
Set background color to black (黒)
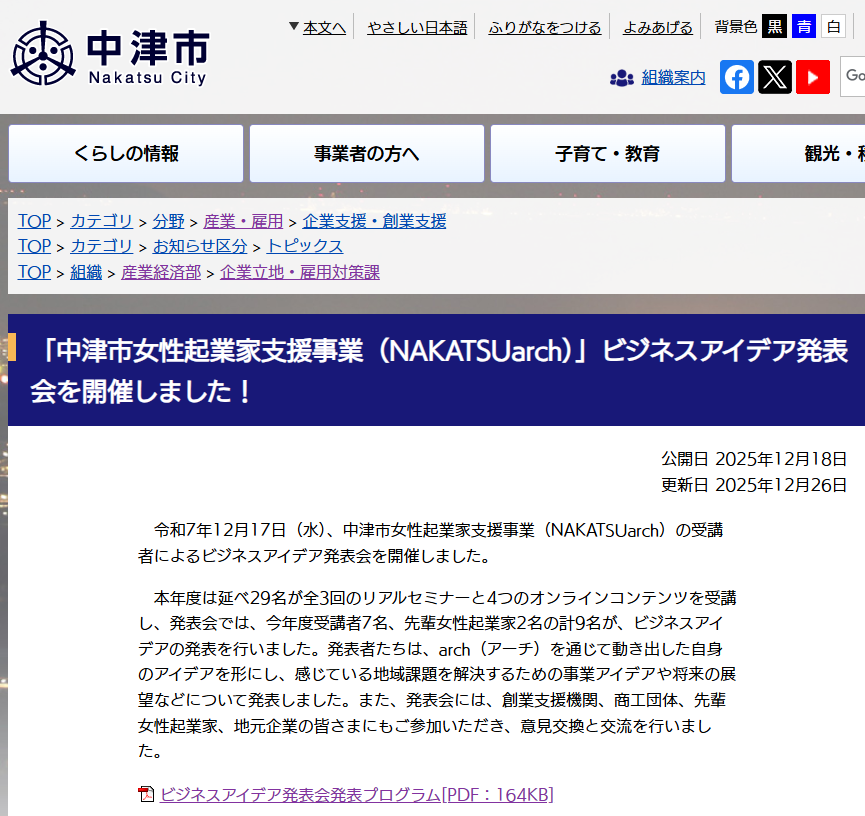pos(775,27)
